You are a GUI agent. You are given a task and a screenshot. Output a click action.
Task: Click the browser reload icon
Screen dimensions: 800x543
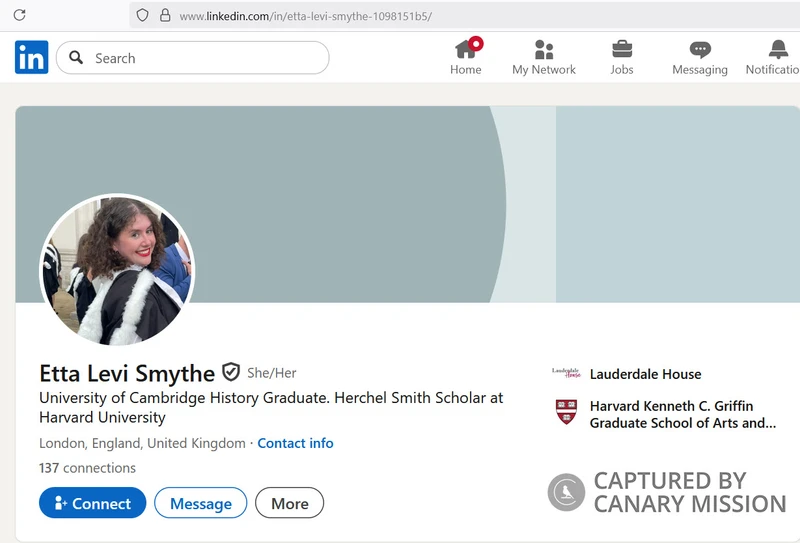(19, 16)
